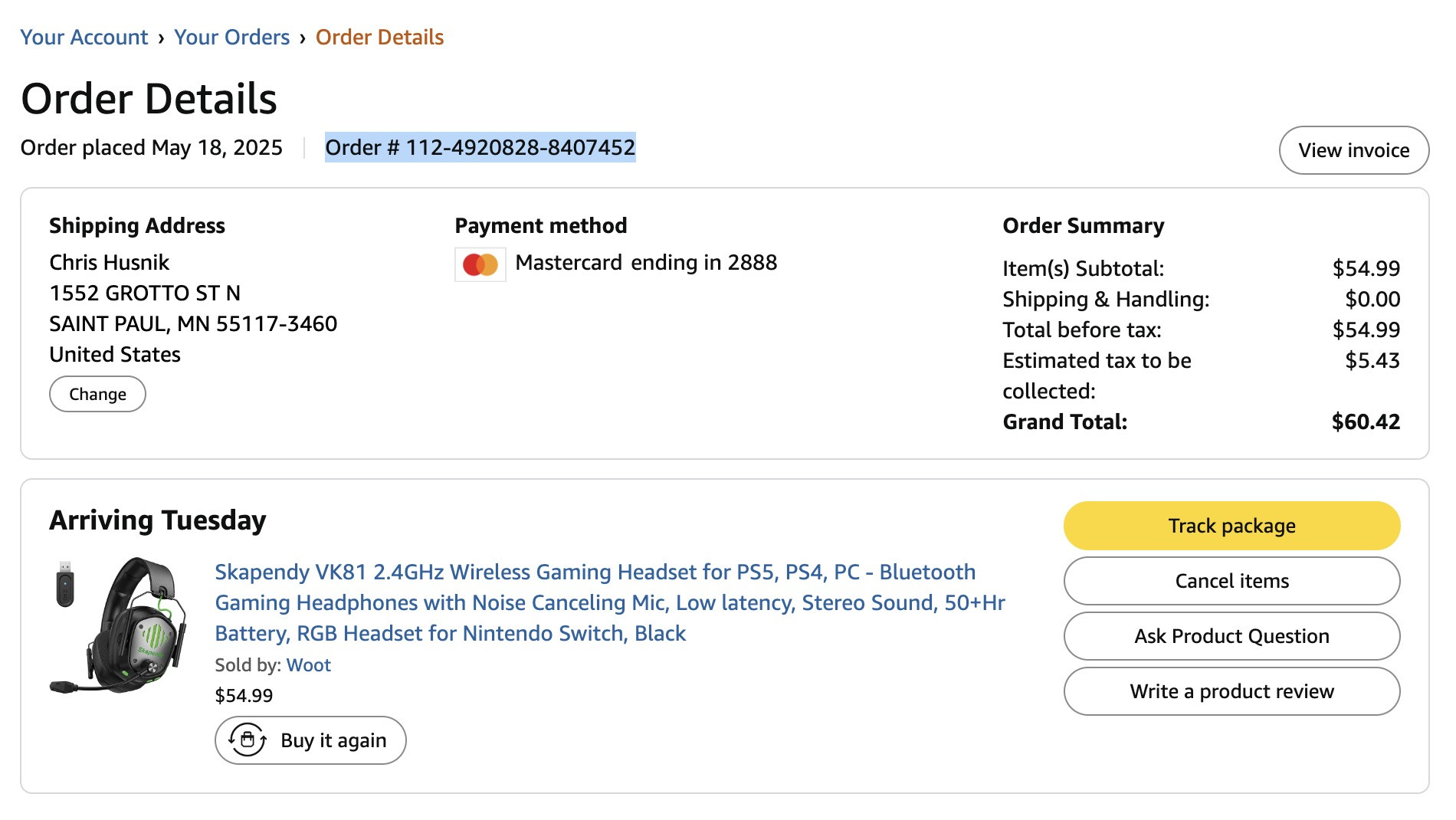The image size is (1456, 820).
Task: Open the View invoice button
Action: tap(1354, 150)
